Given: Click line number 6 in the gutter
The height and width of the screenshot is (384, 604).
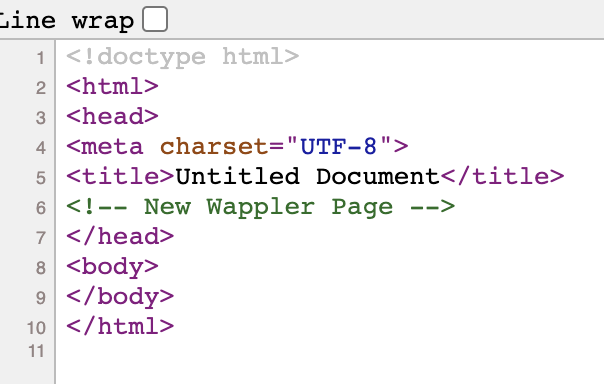Looking at the screenshot, I should [x=41, y=208].
